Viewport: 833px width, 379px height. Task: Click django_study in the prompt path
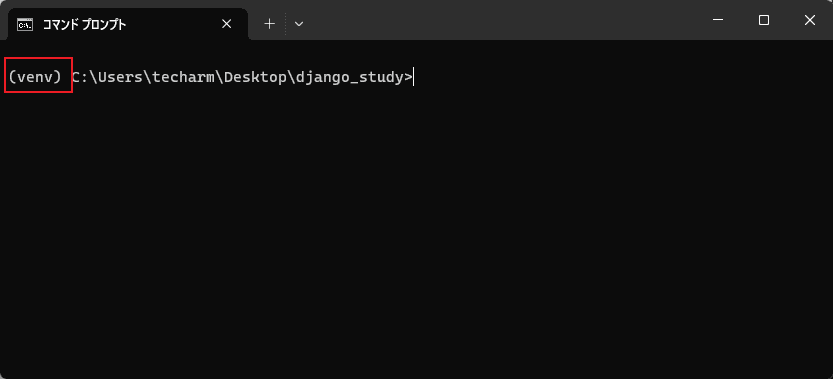click(350, 78)
